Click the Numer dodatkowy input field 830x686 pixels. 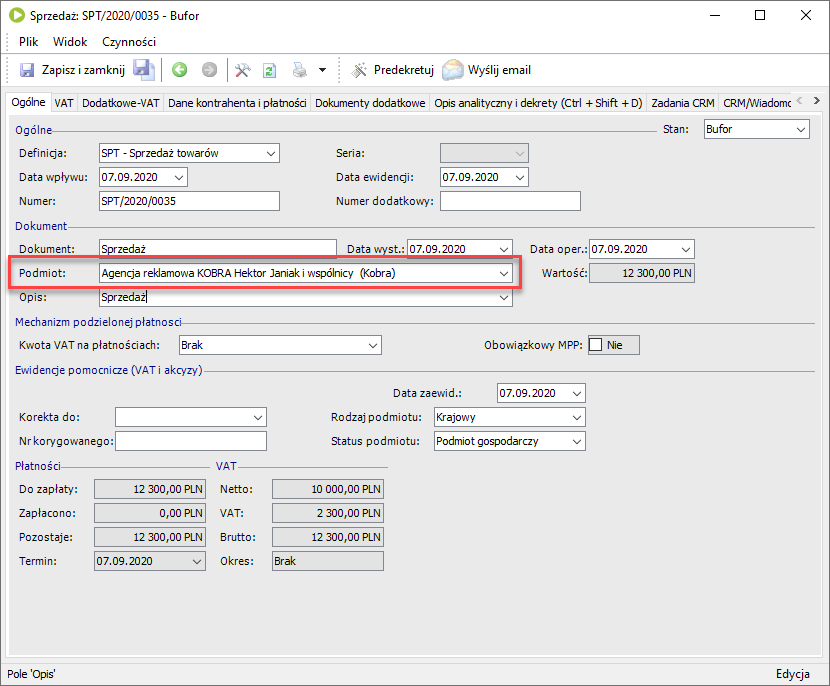pyautogui.click(x=510, y=201)
